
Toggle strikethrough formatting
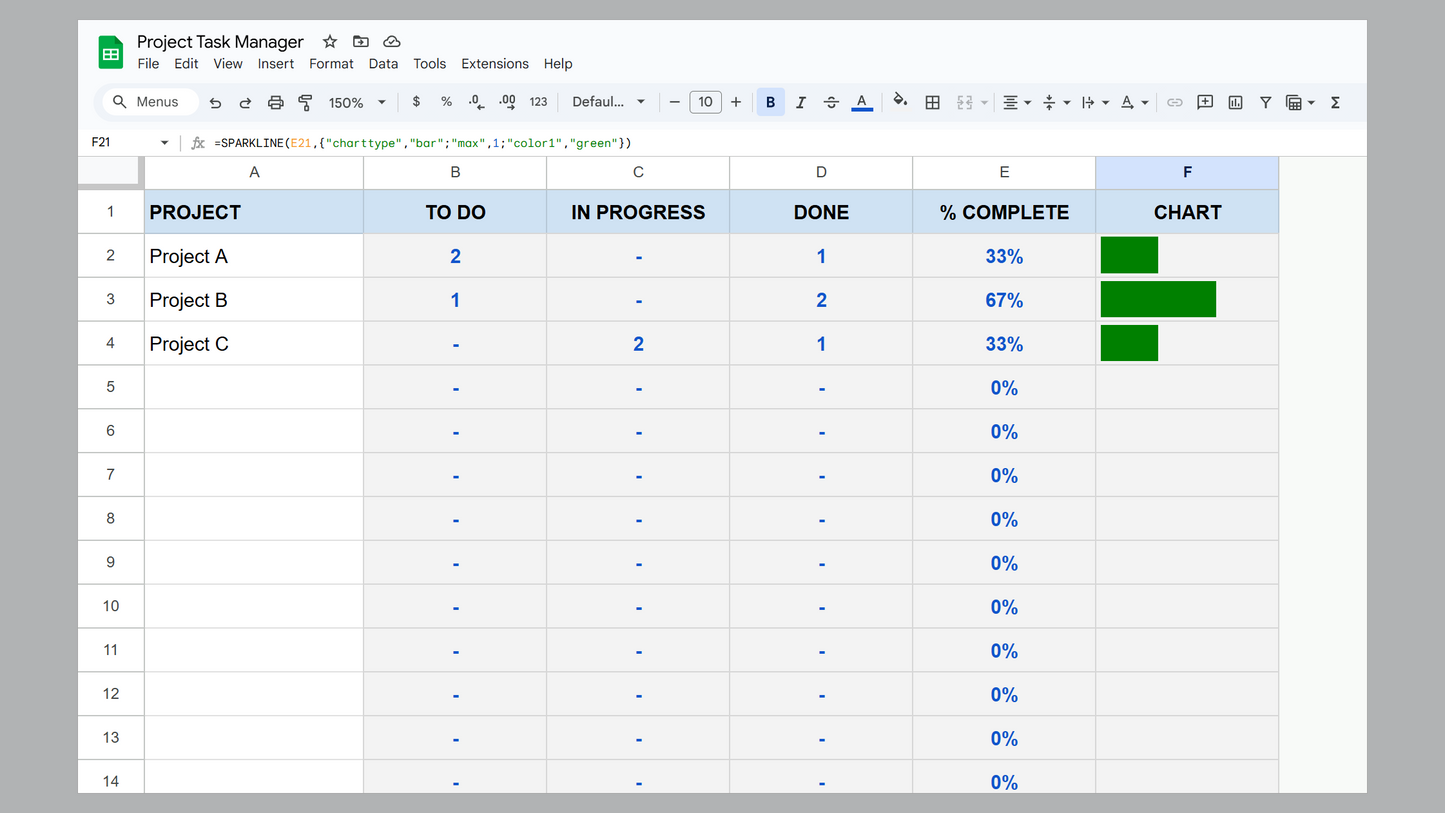coord(831,103)
